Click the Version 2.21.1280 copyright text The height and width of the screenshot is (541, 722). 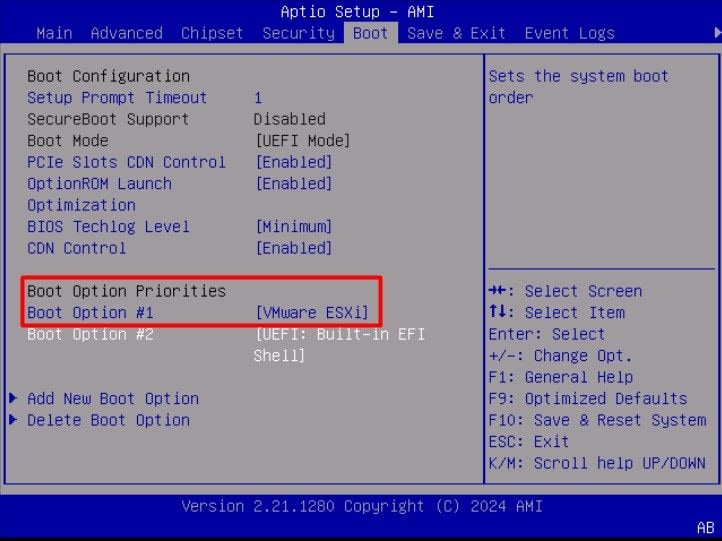coord(362,506)
